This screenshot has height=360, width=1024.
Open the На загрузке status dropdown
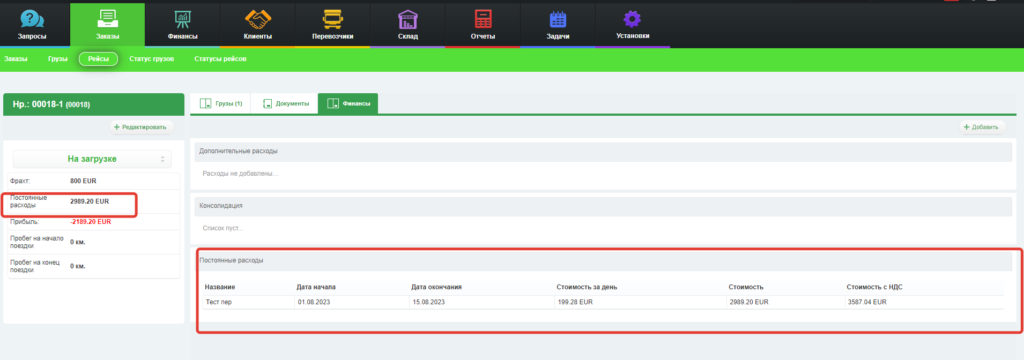click(92, 159)
